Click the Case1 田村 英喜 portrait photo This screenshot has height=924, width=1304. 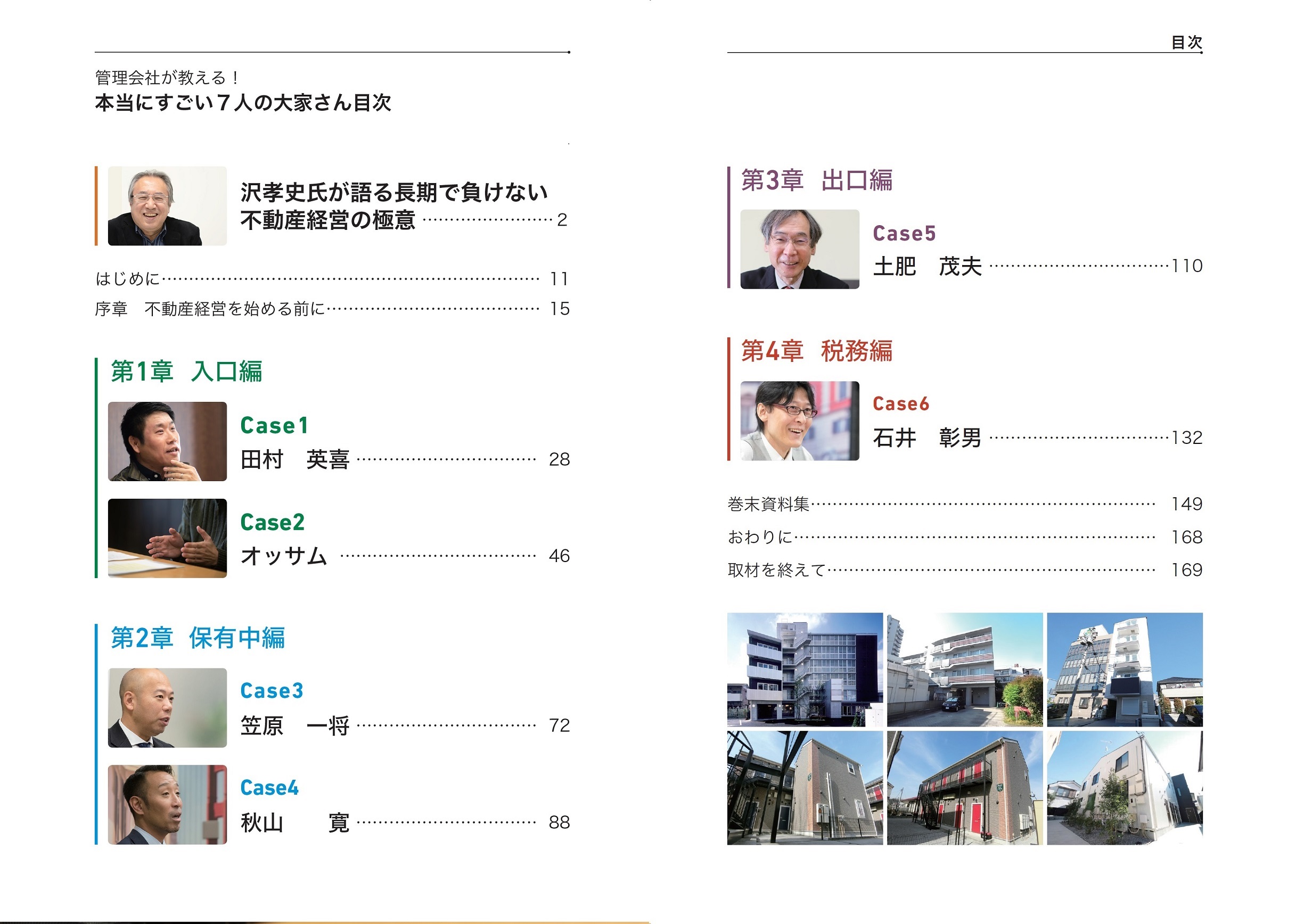click(167, 442)
